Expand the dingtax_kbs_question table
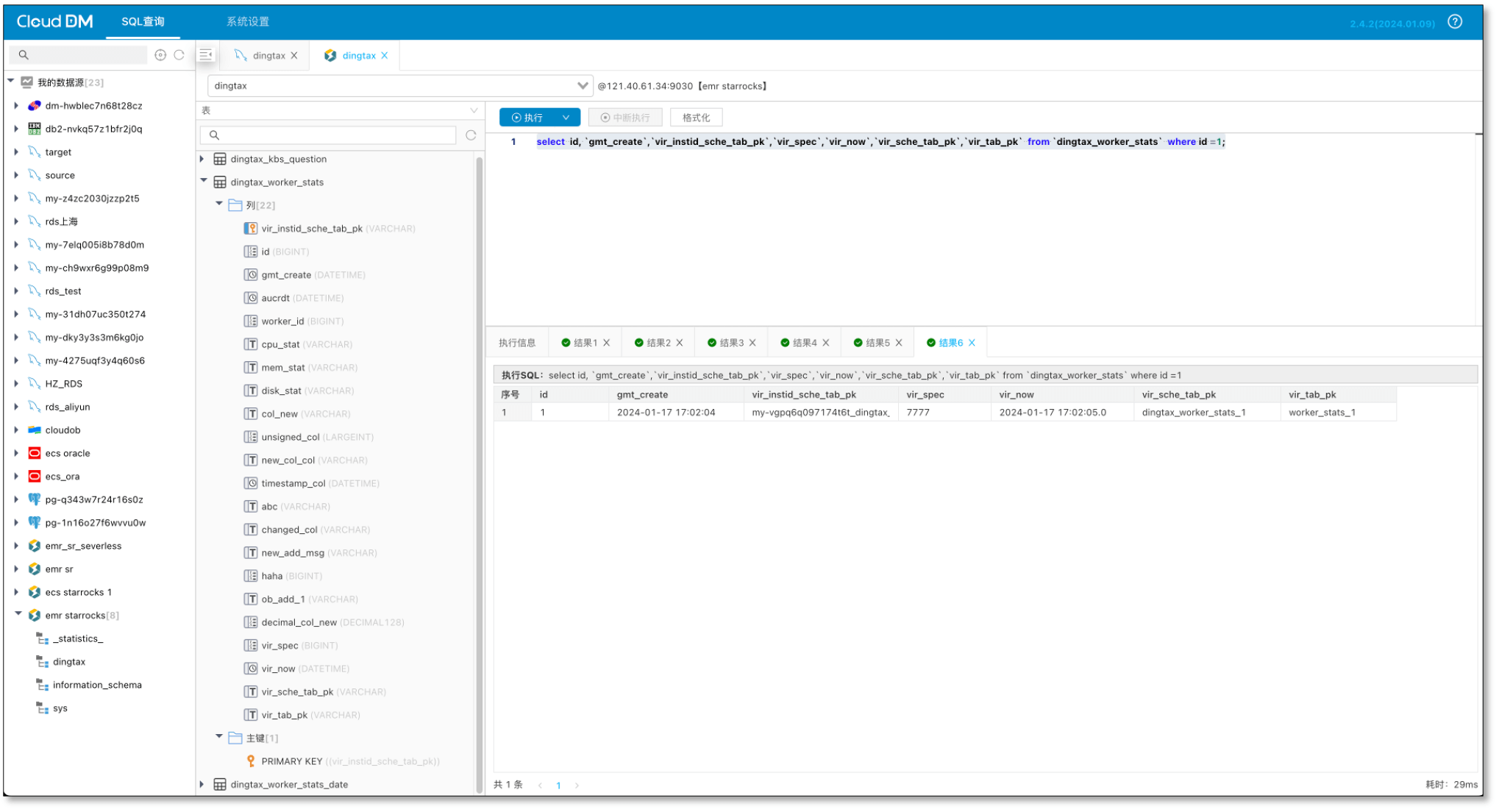The image size is (1499, 812). pyautogui.click(x=202, y=159)
